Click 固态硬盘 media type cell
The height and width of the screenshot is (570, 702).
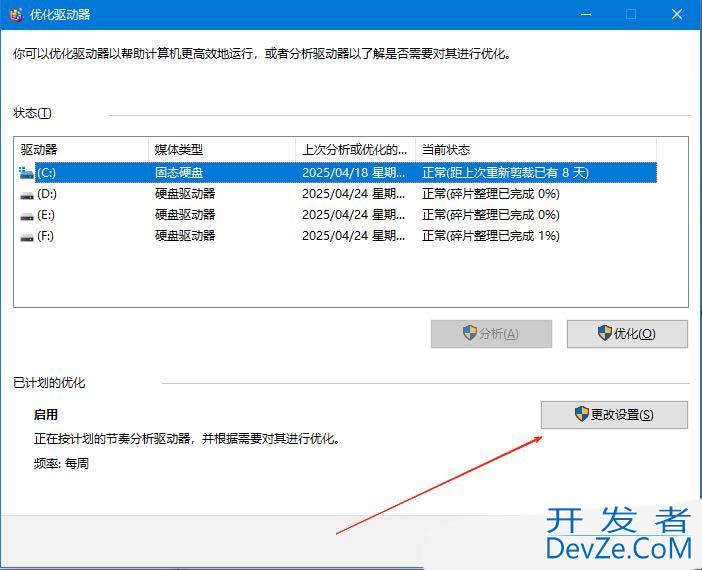pos(179,173)
